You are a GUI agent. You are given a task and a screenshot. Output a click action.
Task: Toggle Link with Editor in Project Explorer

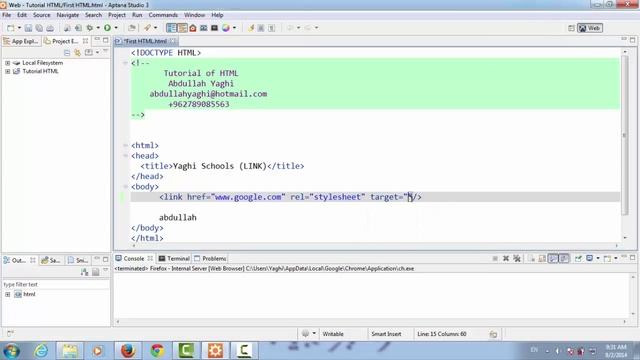point(78,53)
